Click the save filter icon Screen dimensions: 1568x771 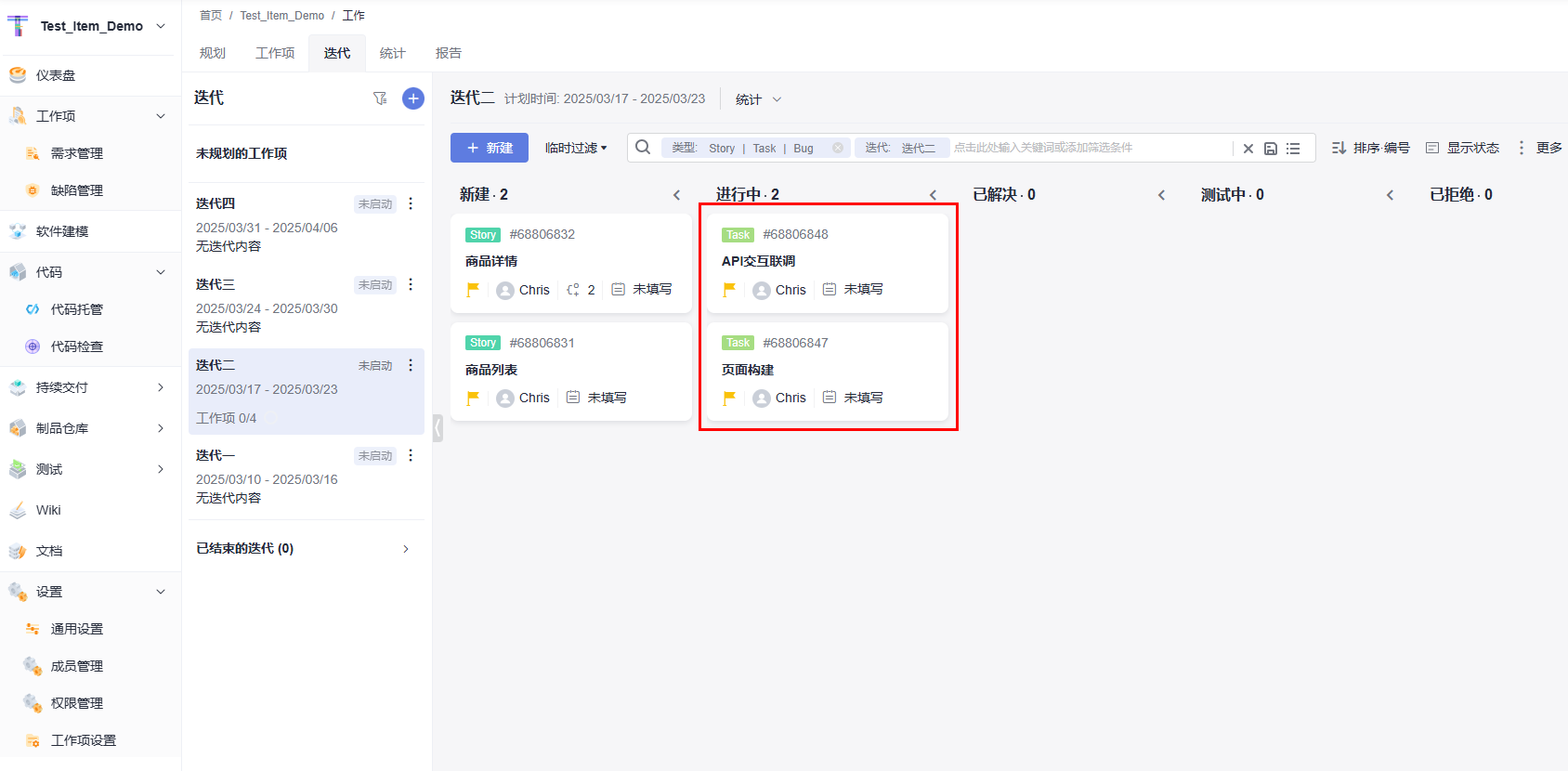1271,149
